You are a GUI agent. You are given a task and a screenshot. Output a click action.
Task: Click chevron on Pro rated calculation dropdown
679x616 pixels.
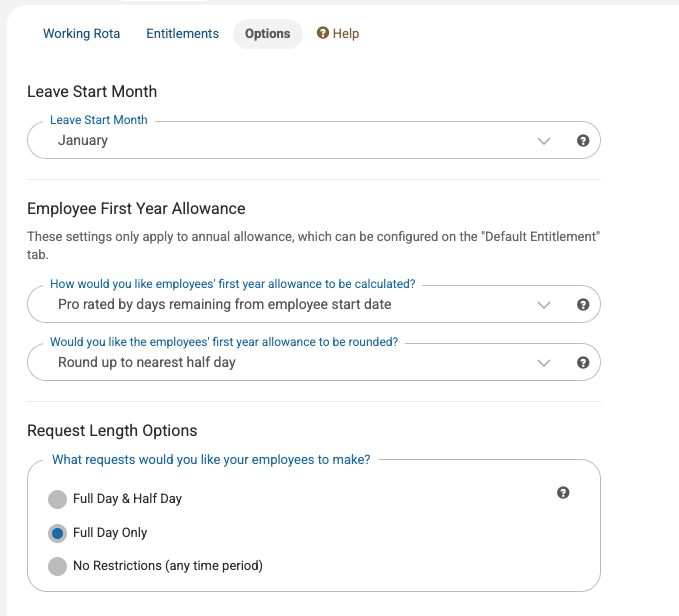coord(543,305)
